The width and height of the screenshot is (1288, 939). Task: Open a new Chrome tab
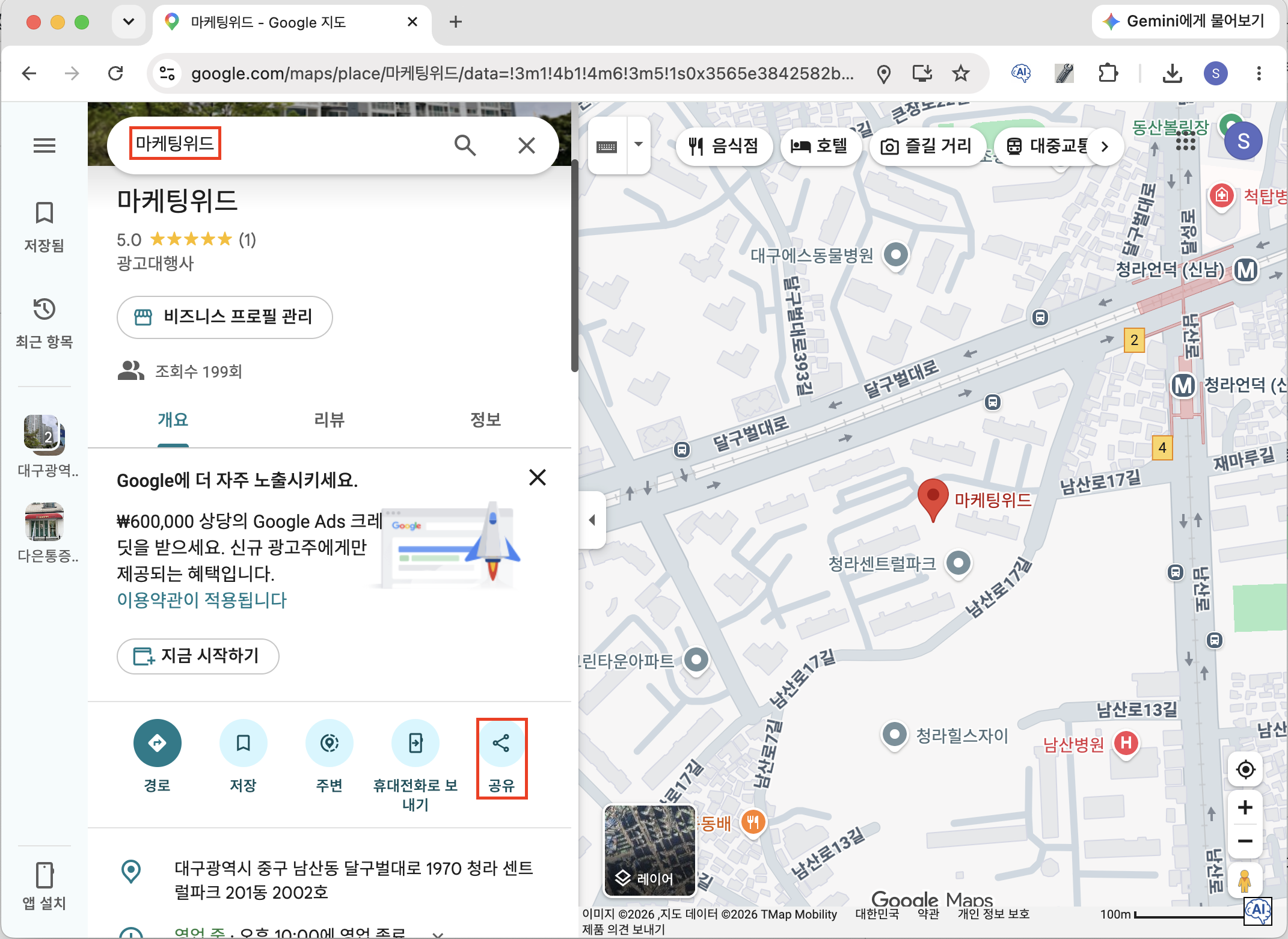point(456,22)
